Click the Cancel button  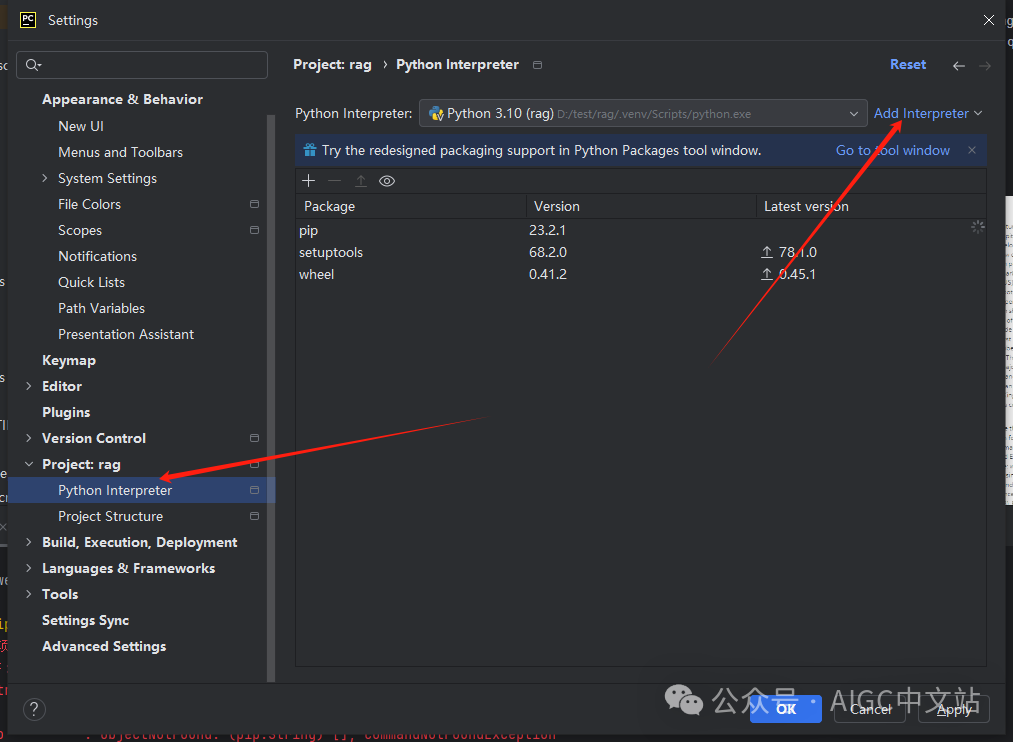870,709
